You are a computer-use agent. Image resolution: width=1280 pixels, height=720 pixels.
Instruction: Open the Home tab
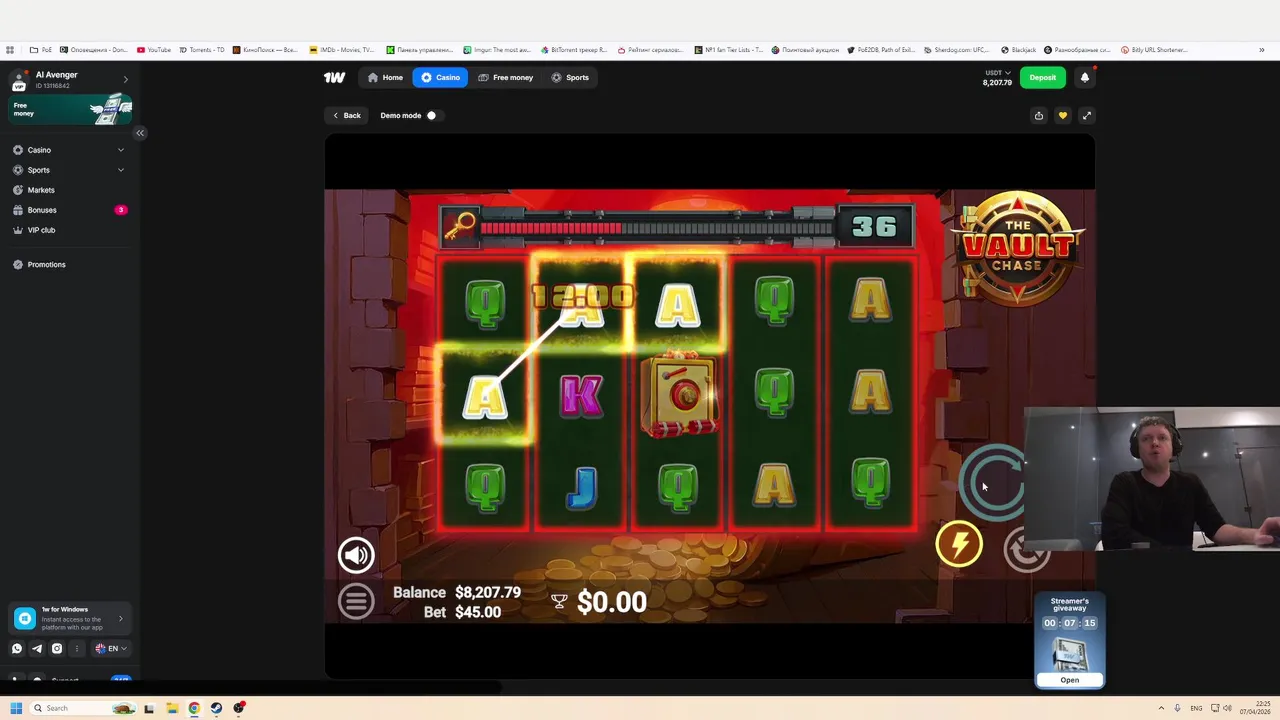(x=385, y=77)
